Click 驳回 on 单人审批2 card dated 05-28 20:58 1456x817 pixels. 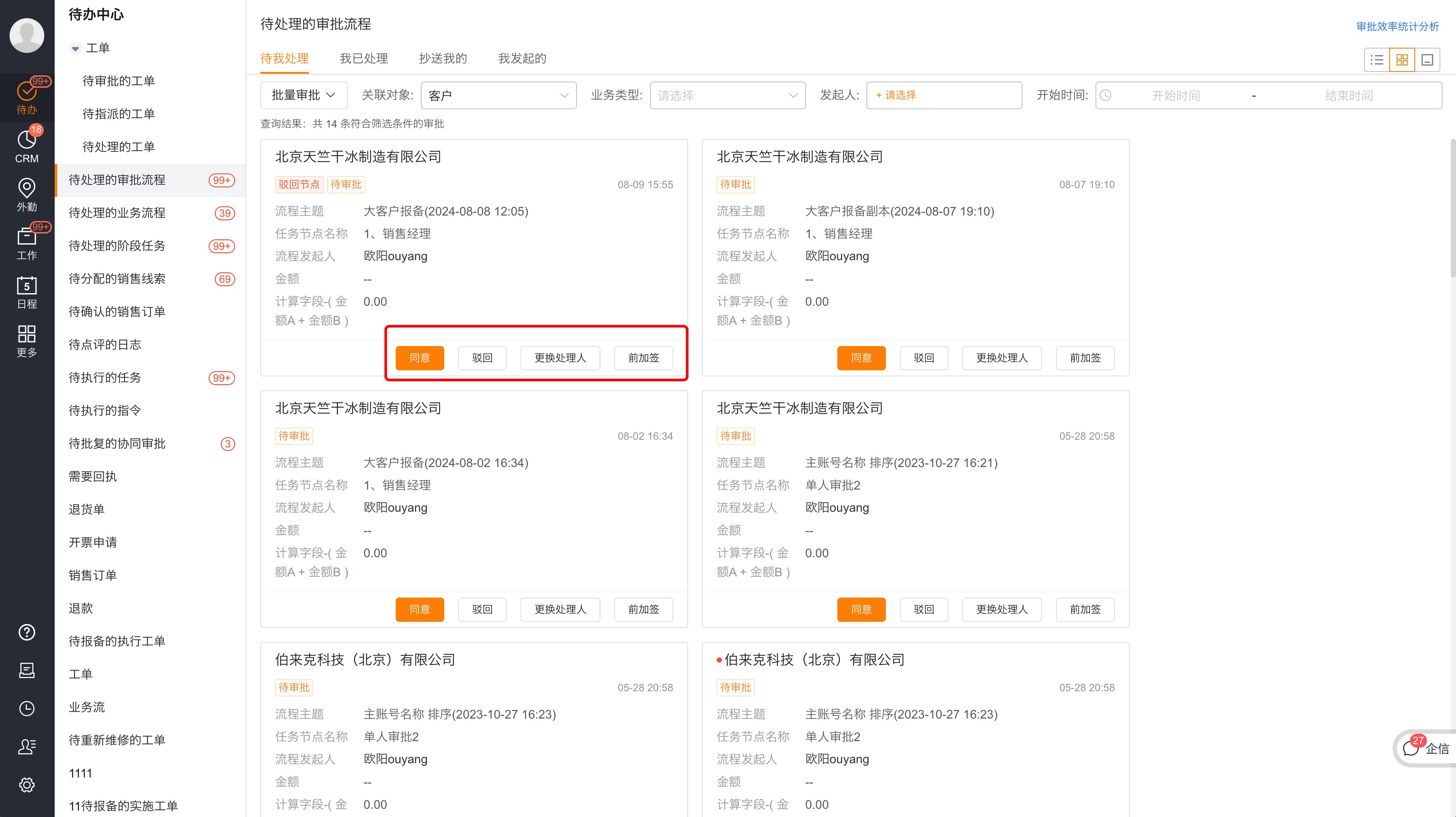[924, 609]
